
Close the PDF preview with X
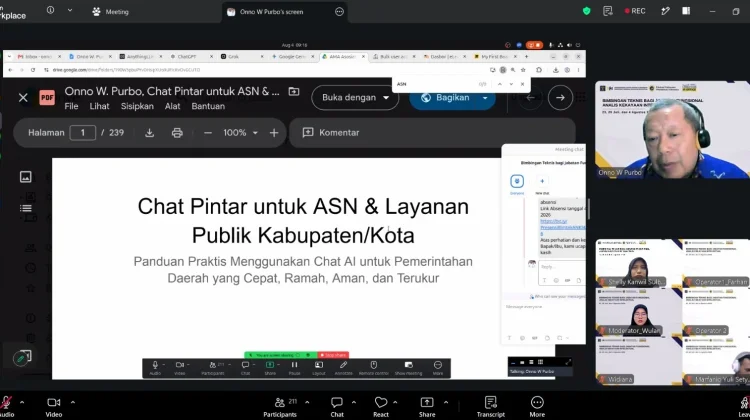coord(23,98)
